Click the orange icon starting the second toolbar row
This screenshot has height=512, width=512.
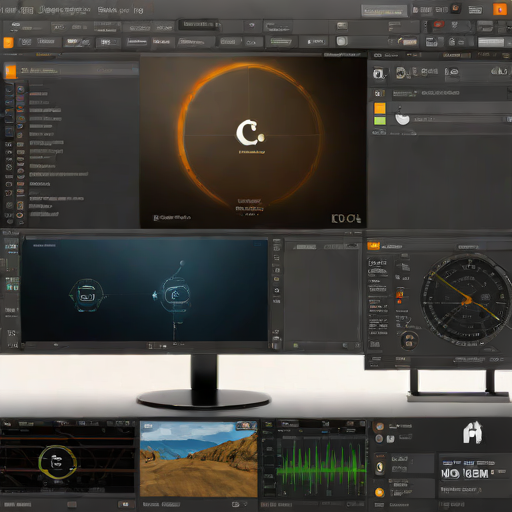(8, 42)
